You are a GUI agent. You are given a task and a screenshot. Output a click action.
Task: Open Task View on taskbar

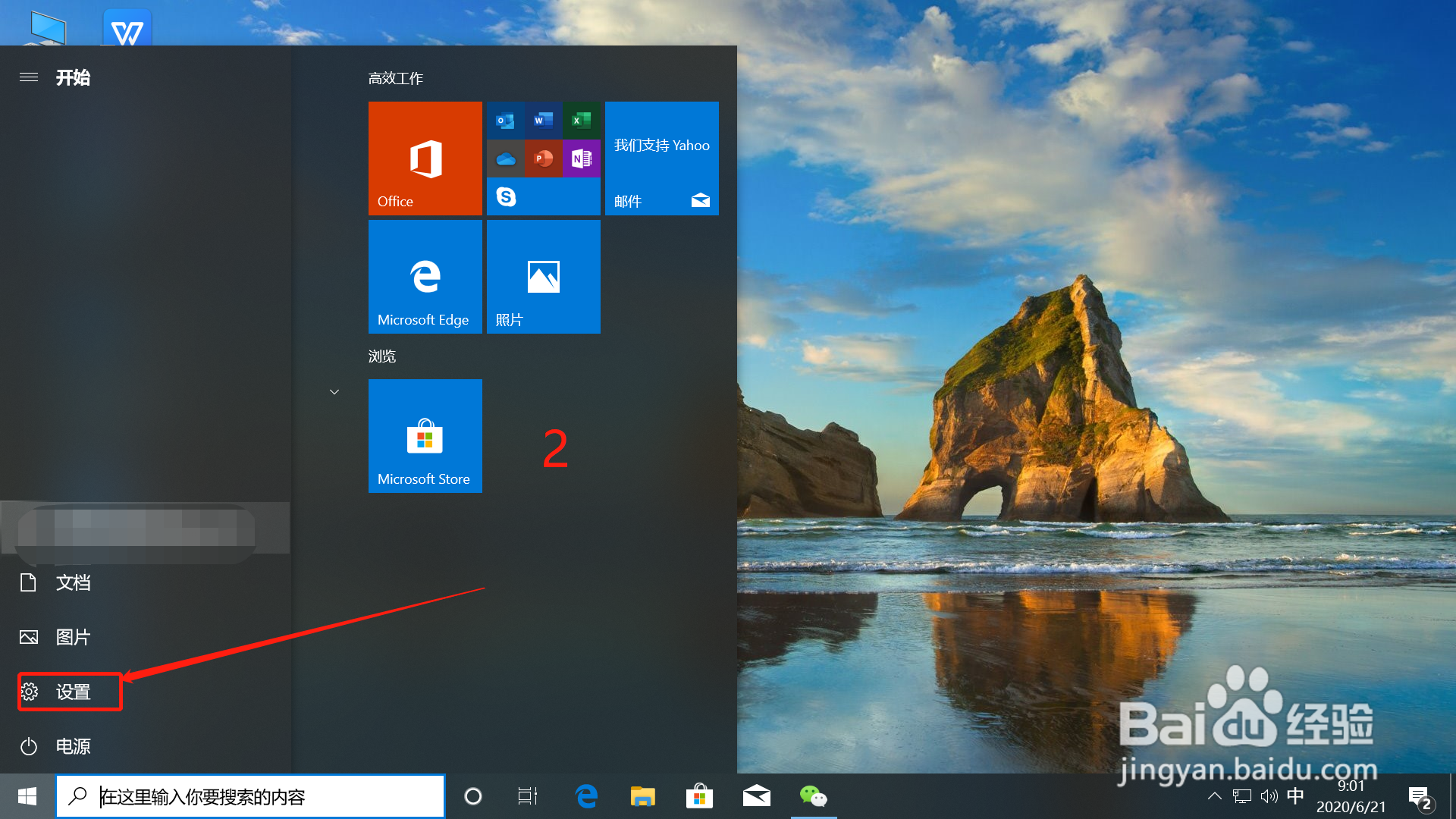528,796
